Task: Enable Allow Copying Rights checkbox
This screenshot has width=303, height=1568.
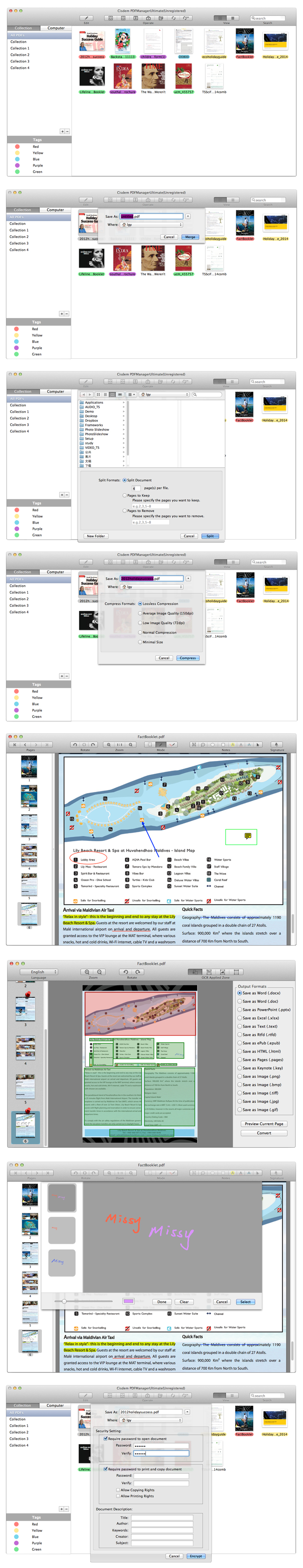Action: (x=118, y=1489)
